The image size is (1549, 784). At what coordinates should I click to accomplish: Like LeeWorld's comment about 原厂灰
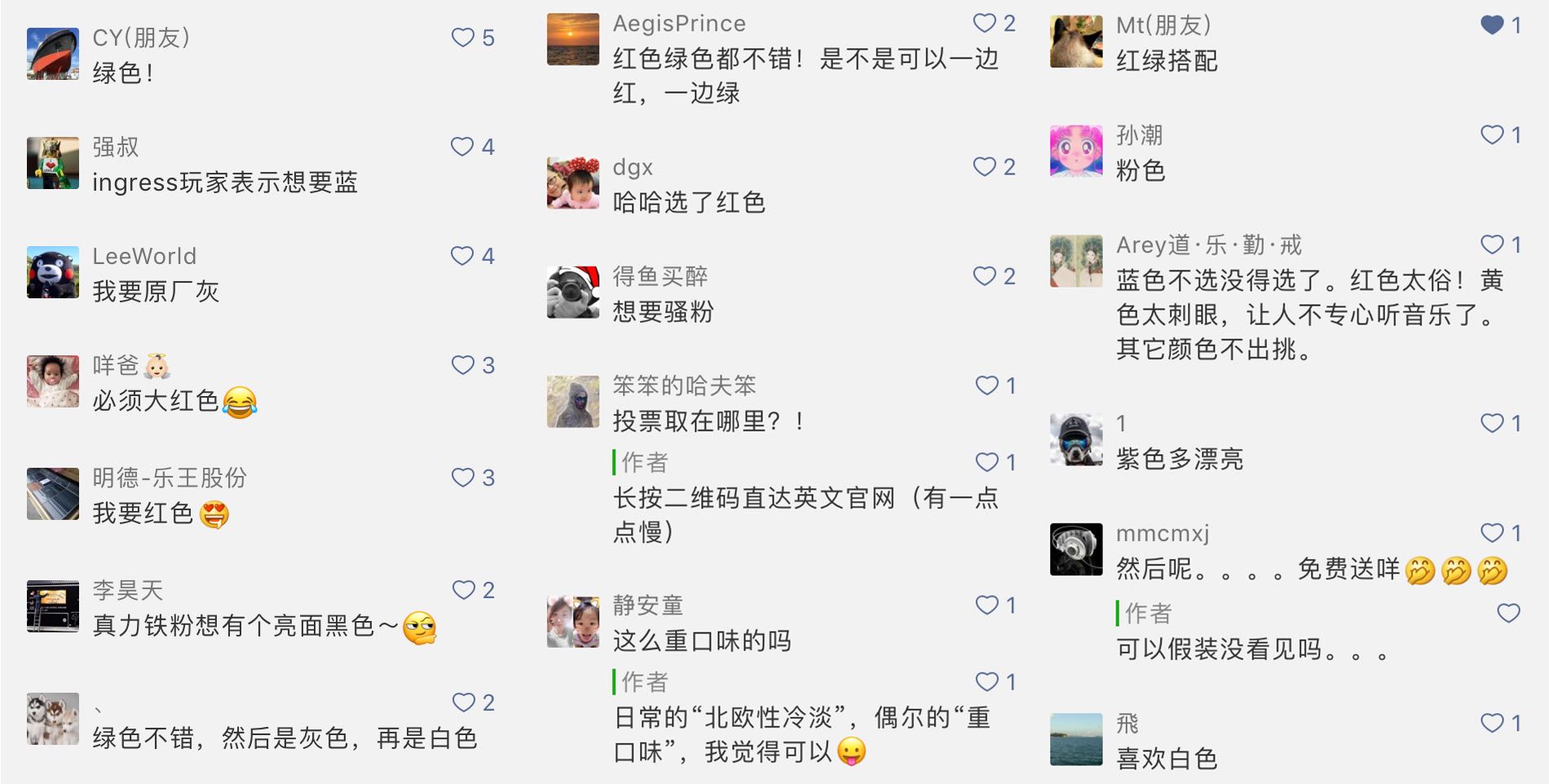point(462,256)
